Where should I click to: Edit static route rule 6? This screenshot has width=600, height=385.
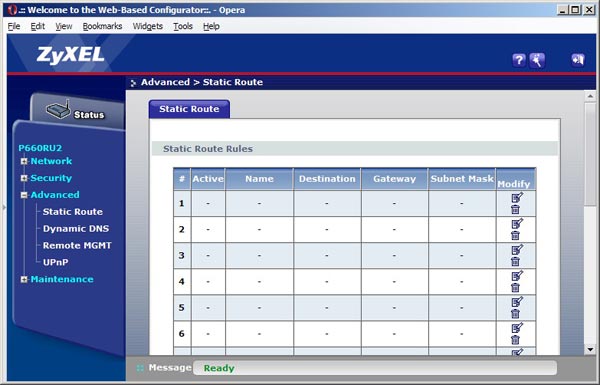(x=517, y=328)
